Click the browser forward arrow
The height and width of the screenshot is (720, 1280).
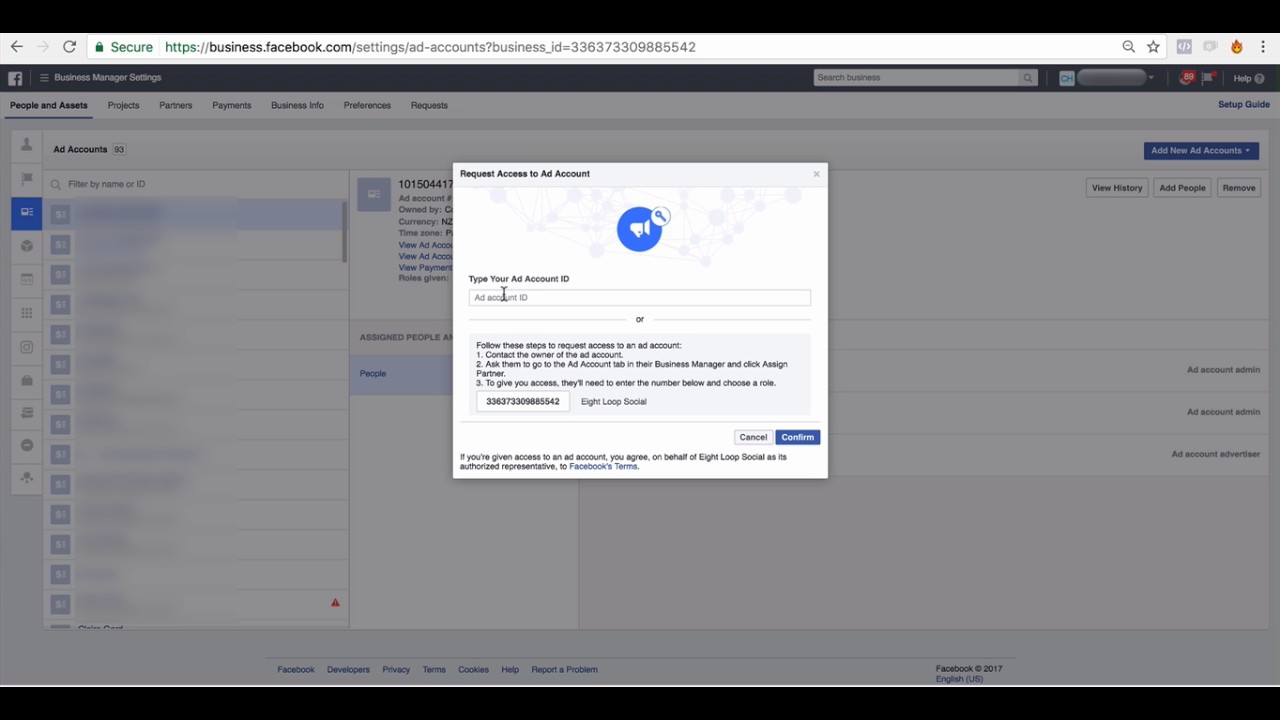coord(43,47)
